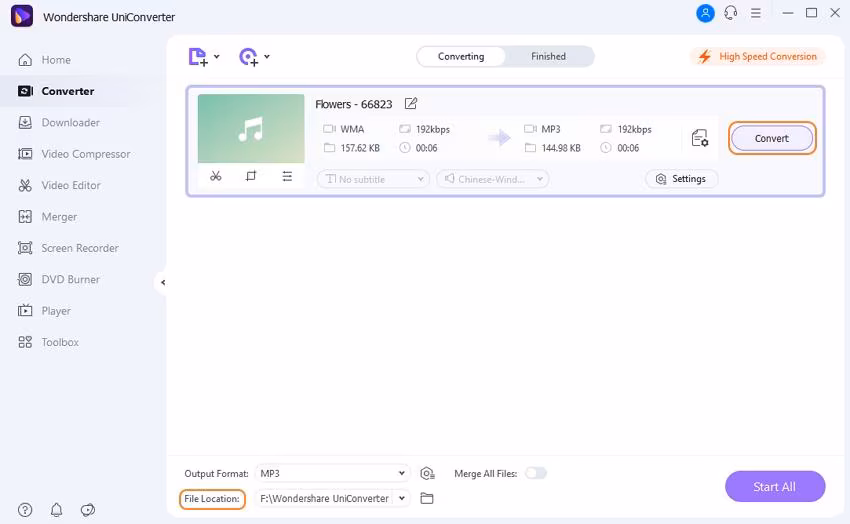The width and height of the screenshot is (850, 524).
Task: Click the user account icon
Action: [705, 13]
